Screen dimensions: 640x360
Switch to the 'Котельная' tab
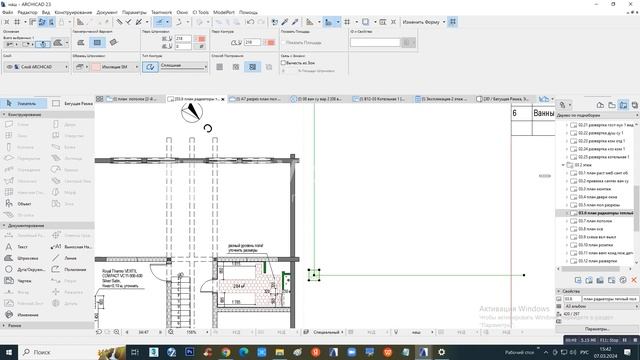(381, 99)
